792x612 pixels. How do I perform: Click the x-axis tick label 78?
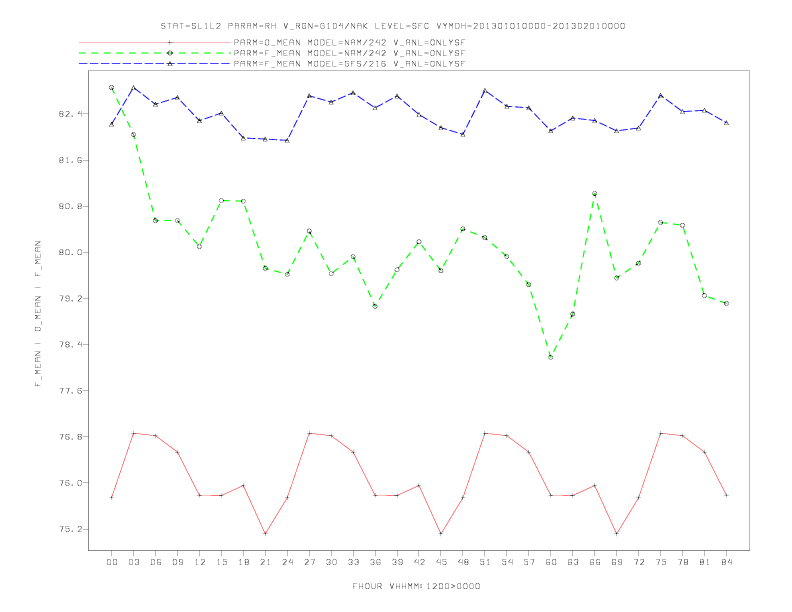point(682,562)
